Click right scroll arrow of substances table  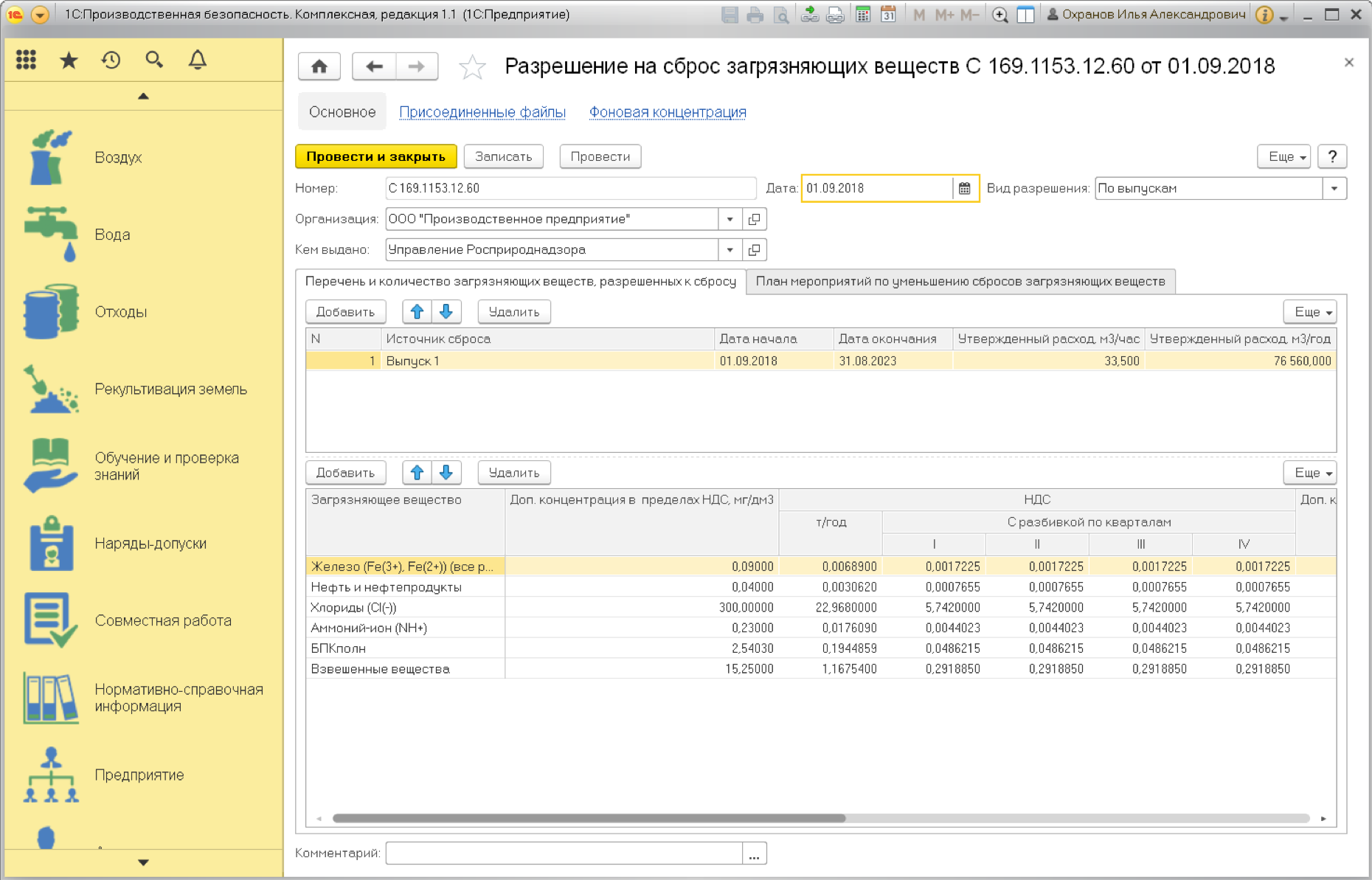1324,818
